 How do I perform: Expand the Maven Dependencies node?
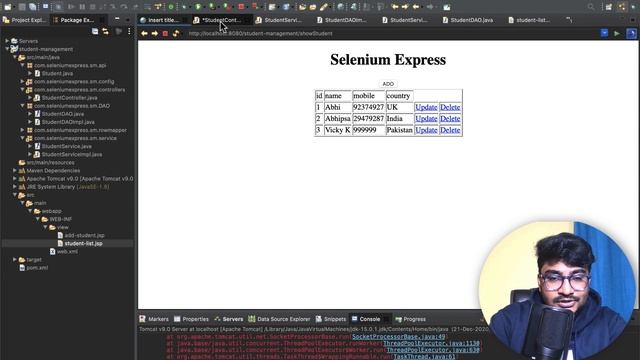point(15,170)
